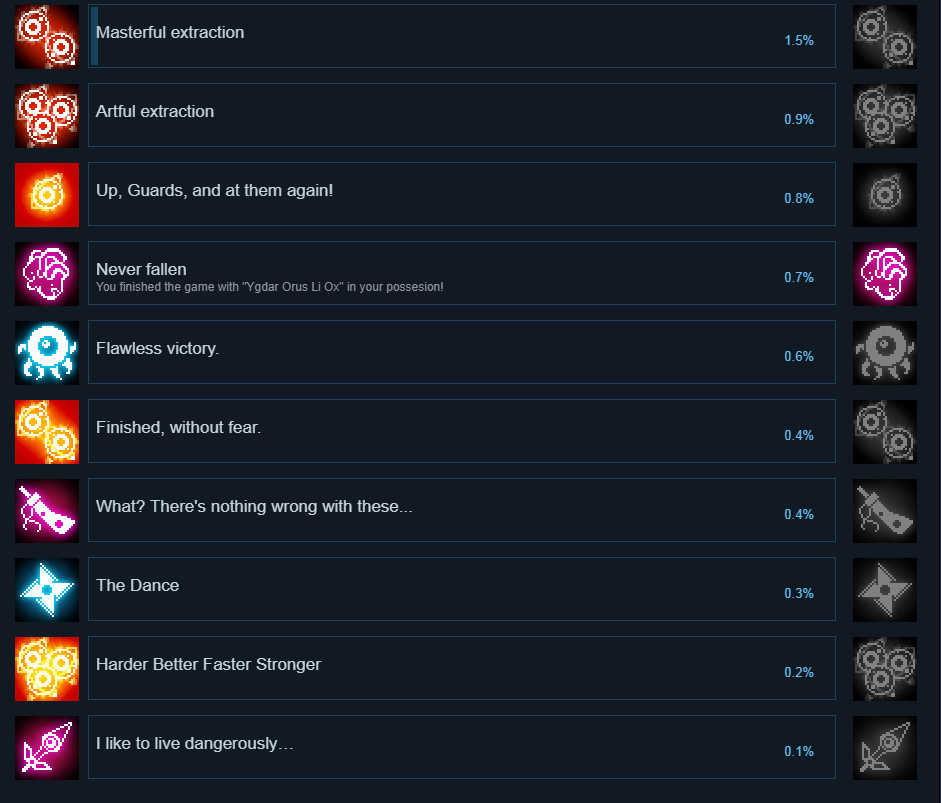
Task: Open the Masterful extraction achievement row
Action: pos(461,36)
